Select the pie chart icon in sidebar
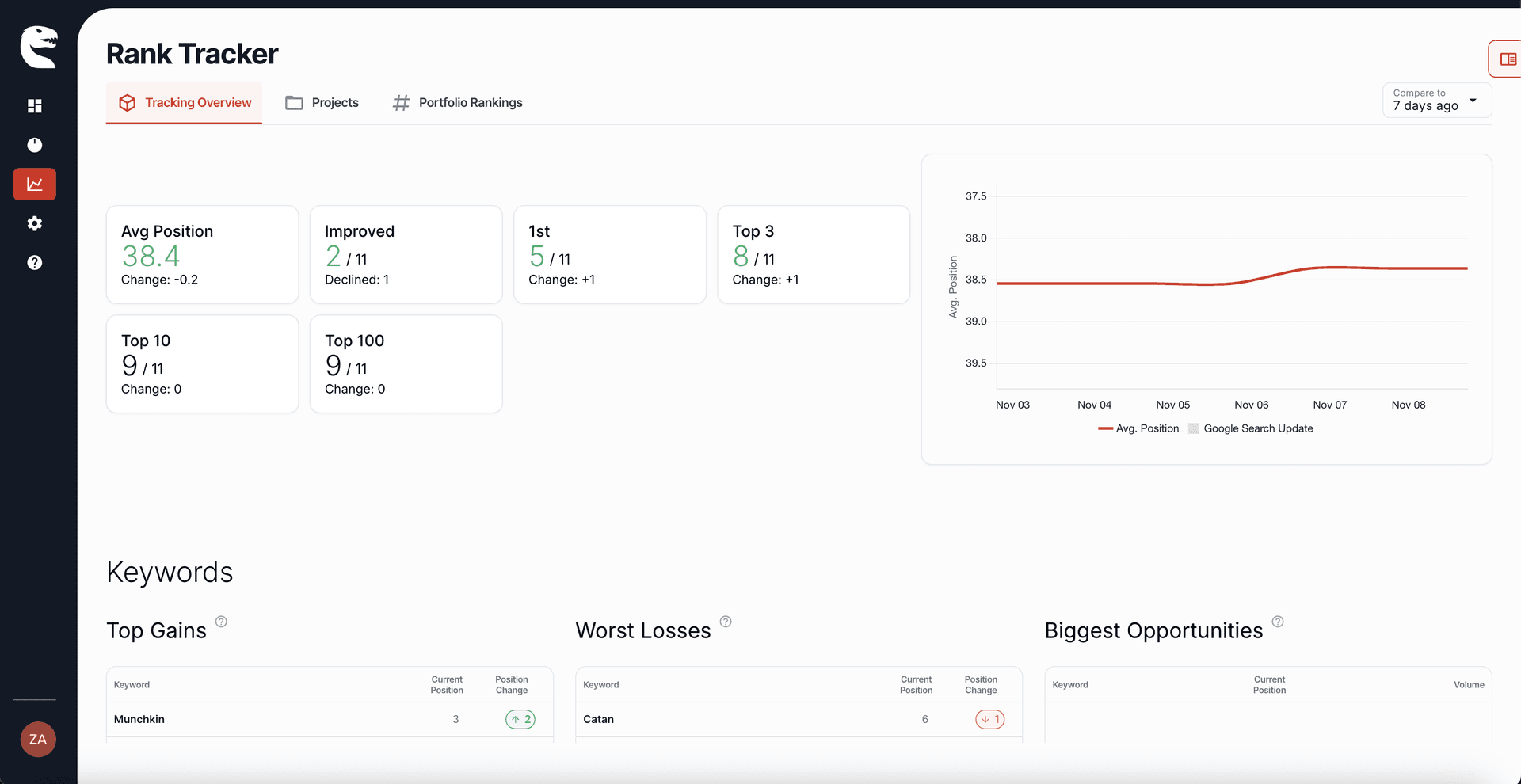The width and height of the screenshot is (1521, 784). pos(34,145)
